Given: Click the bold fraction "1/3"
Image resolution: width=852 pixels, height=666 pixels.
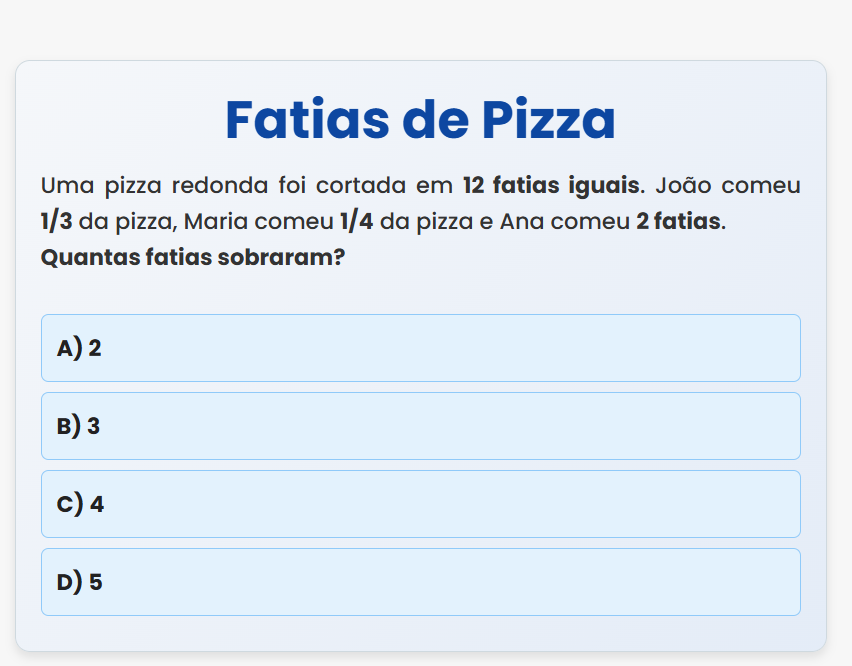Looking at the screenshot, I should 56,221.
